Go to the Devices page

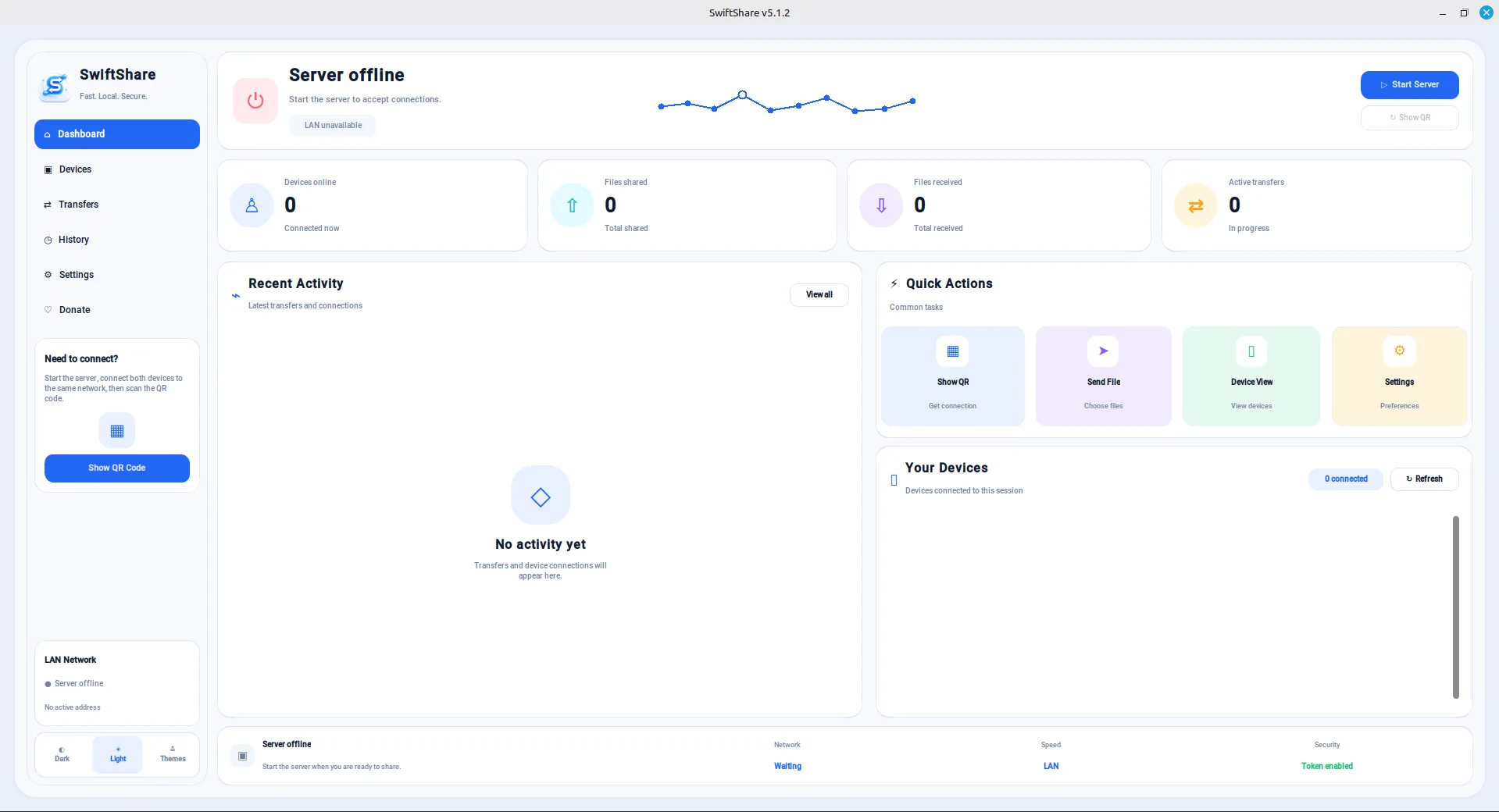tap(117, 169)
